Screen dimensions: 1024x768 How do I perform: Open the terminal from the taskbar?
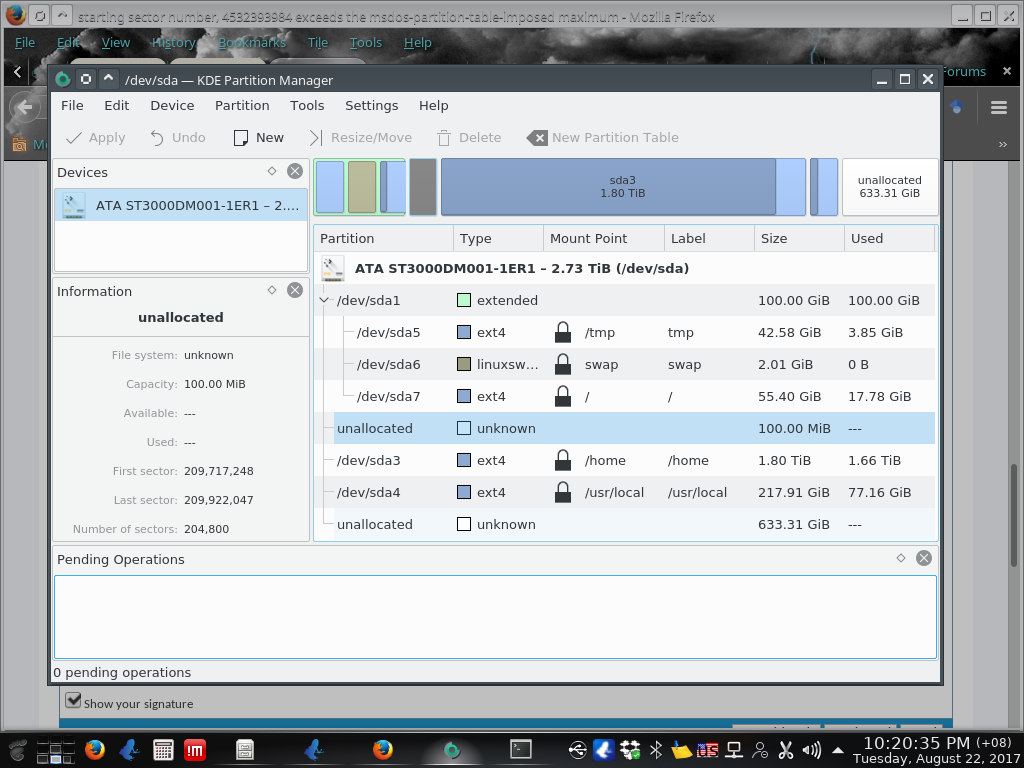pyautogui.click(x=520, y=748)
